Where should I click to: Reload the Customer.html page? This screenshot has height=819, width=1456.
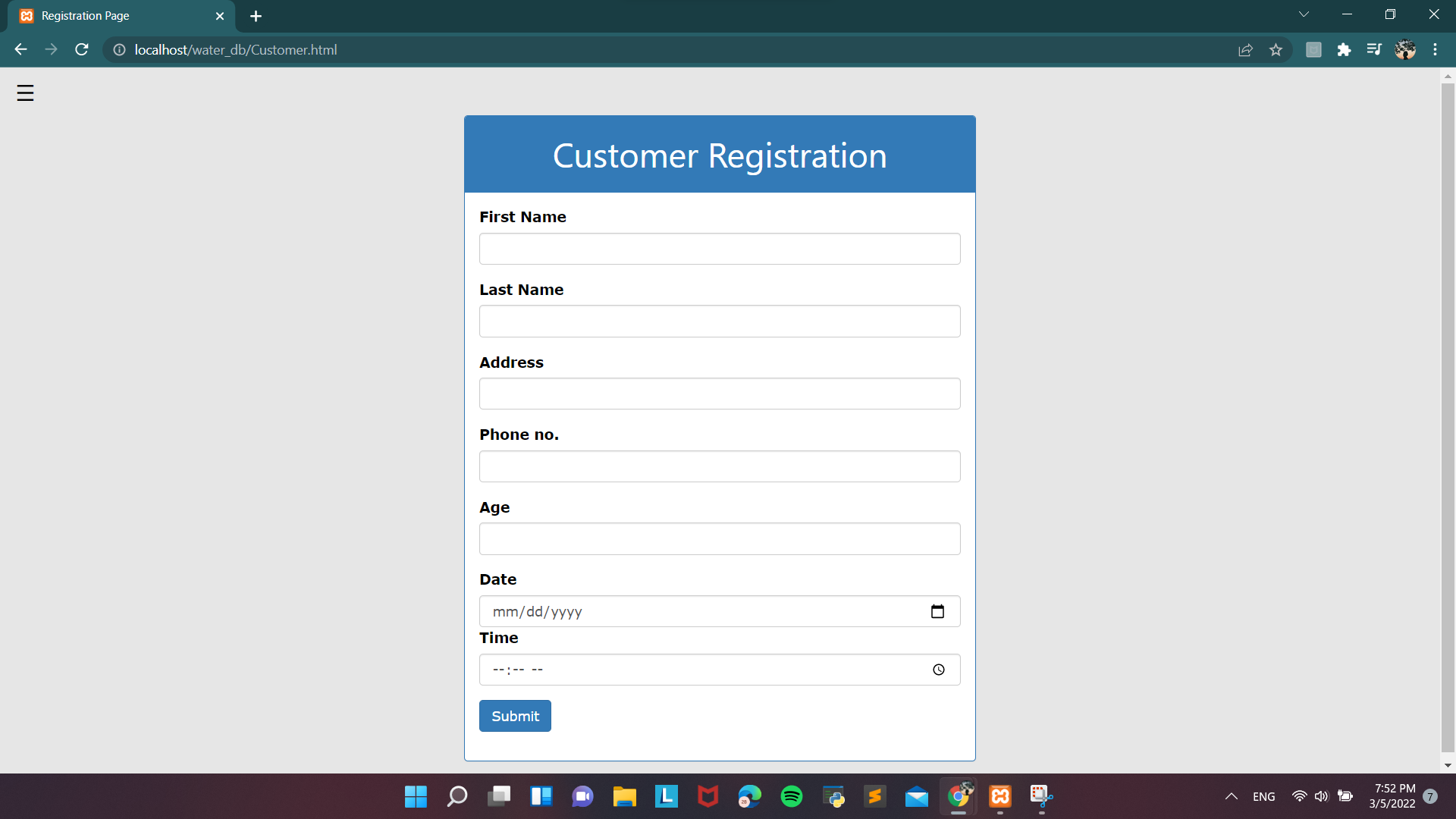[x=81, y=49]
